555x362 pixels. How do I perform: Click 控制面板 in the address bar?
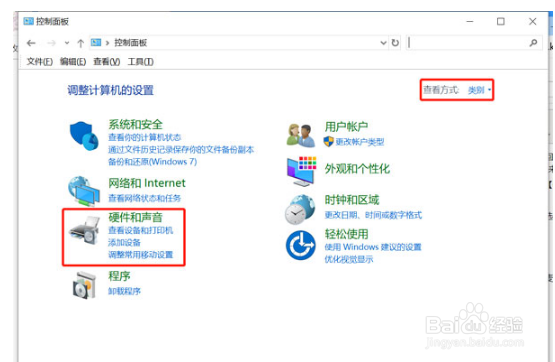pyautogui.click(x=130, y=43)
